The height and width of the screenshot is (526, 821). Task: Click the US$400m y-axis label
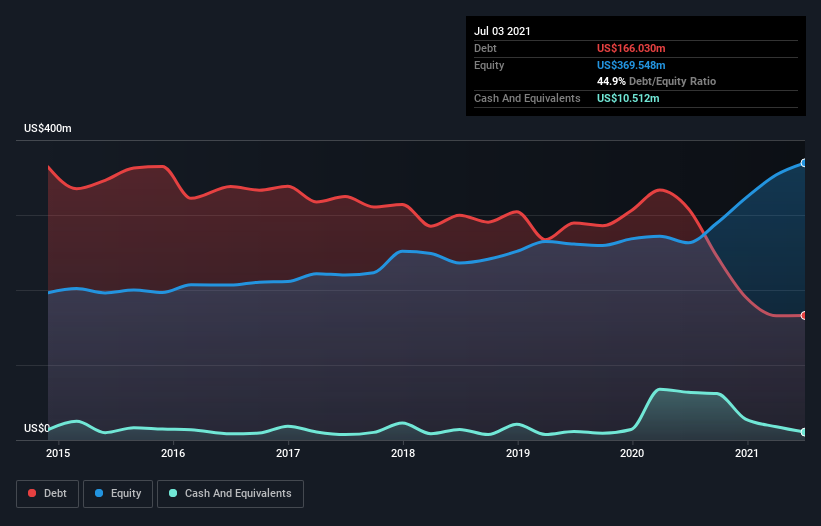tap(48, 128)
